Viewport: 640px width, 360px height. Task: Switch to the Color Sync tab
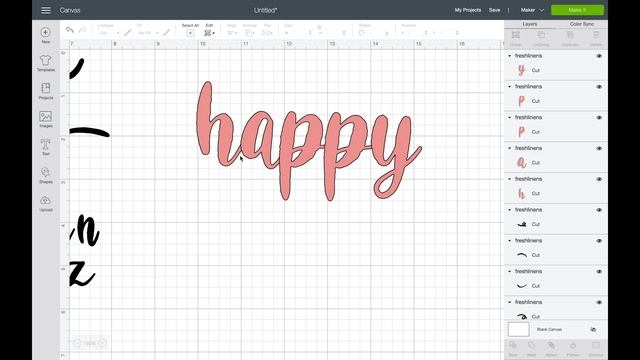coord(582,24)
